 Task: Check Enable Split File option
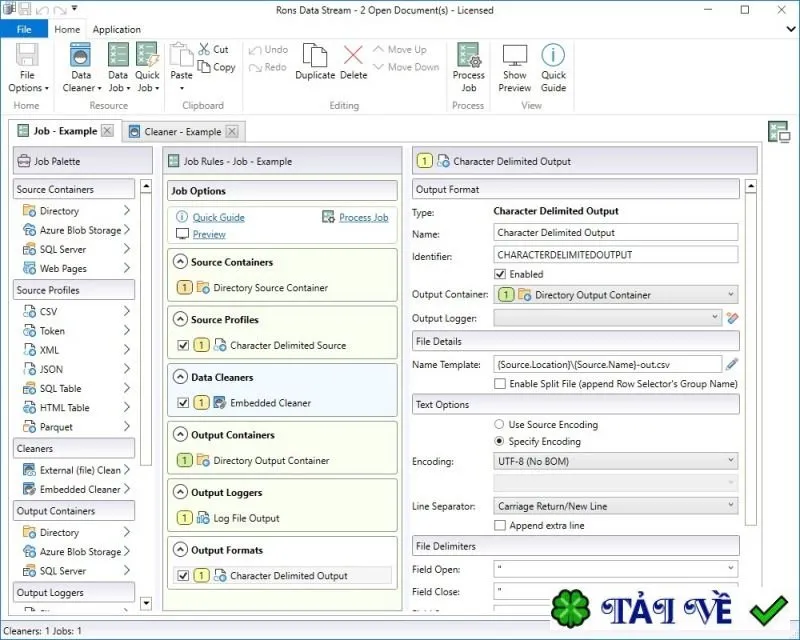500,384
